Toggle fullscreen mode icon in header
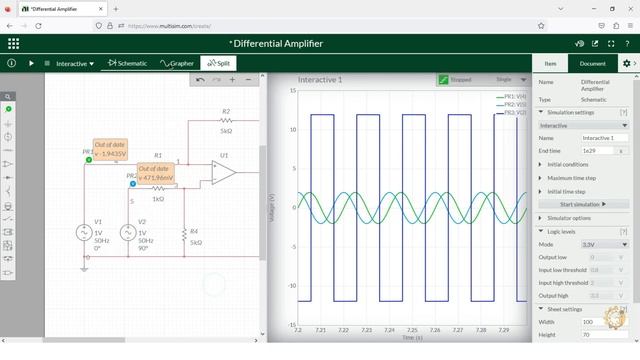The height and width of the screenshot is (360, 640). (x=611, y=44)
